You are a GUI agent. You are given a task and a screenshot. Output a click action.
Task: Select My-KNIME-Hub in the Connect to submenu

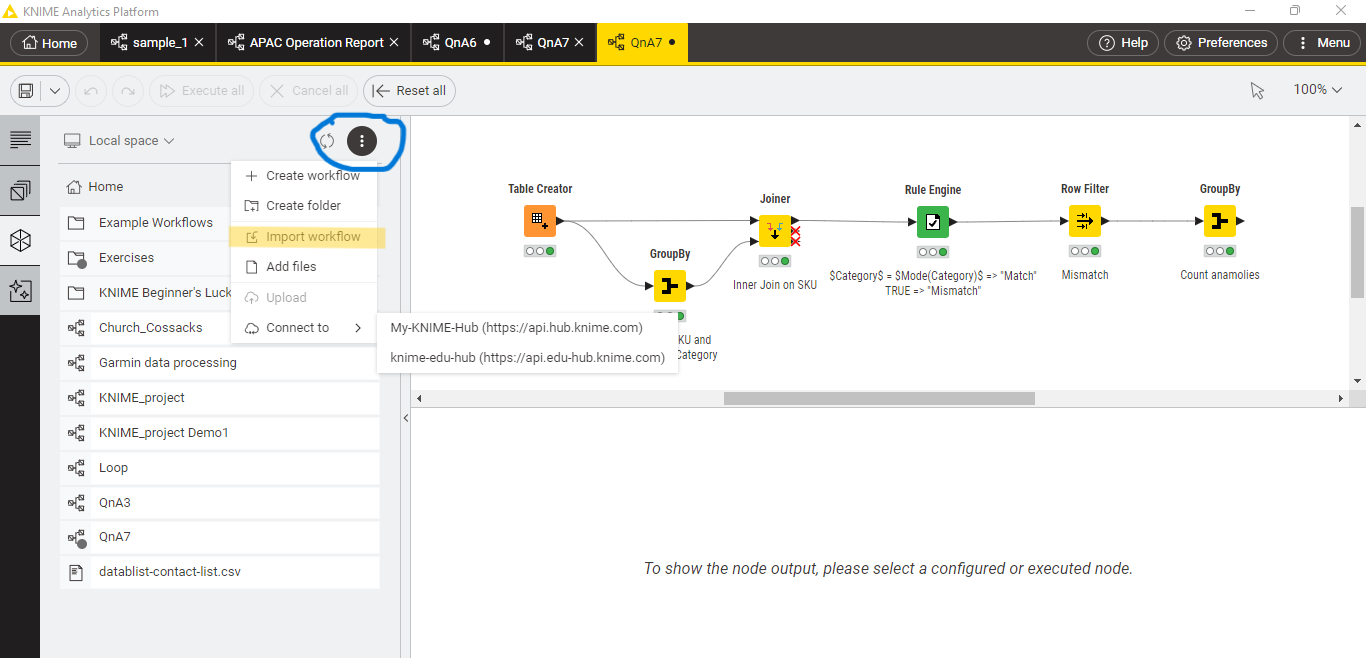tap(516, 327)
